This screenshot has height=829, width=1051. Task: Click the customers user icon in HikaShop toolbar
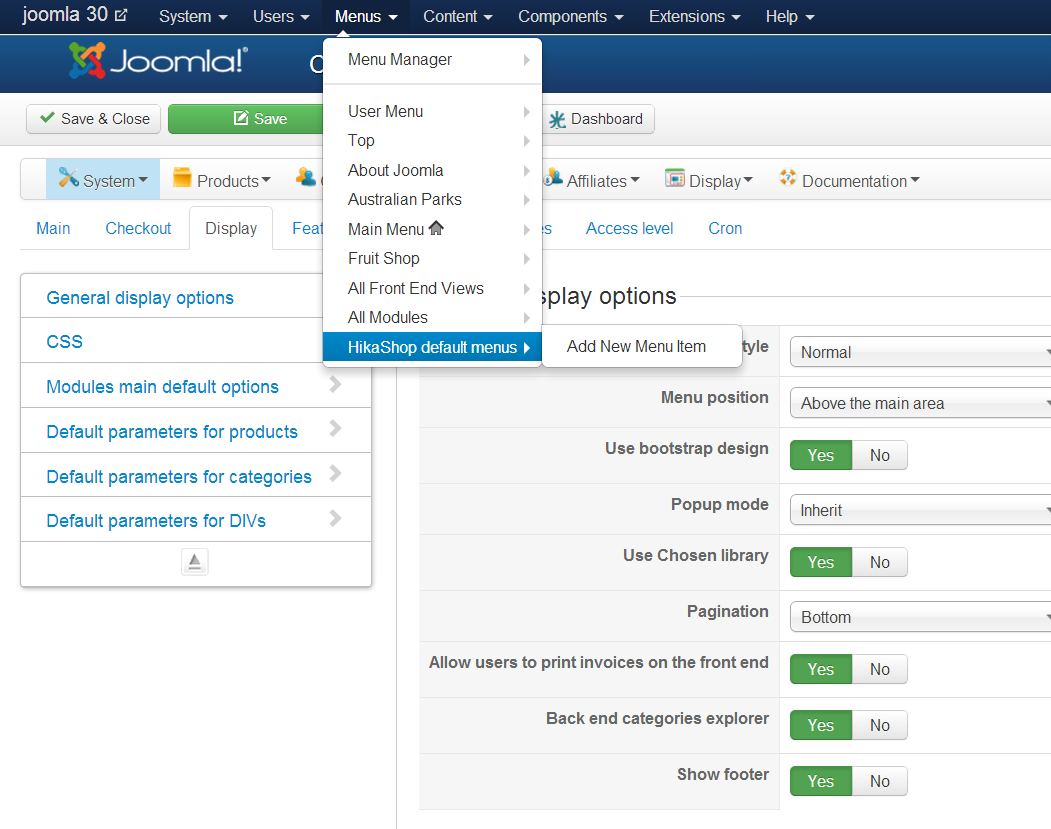306,178
